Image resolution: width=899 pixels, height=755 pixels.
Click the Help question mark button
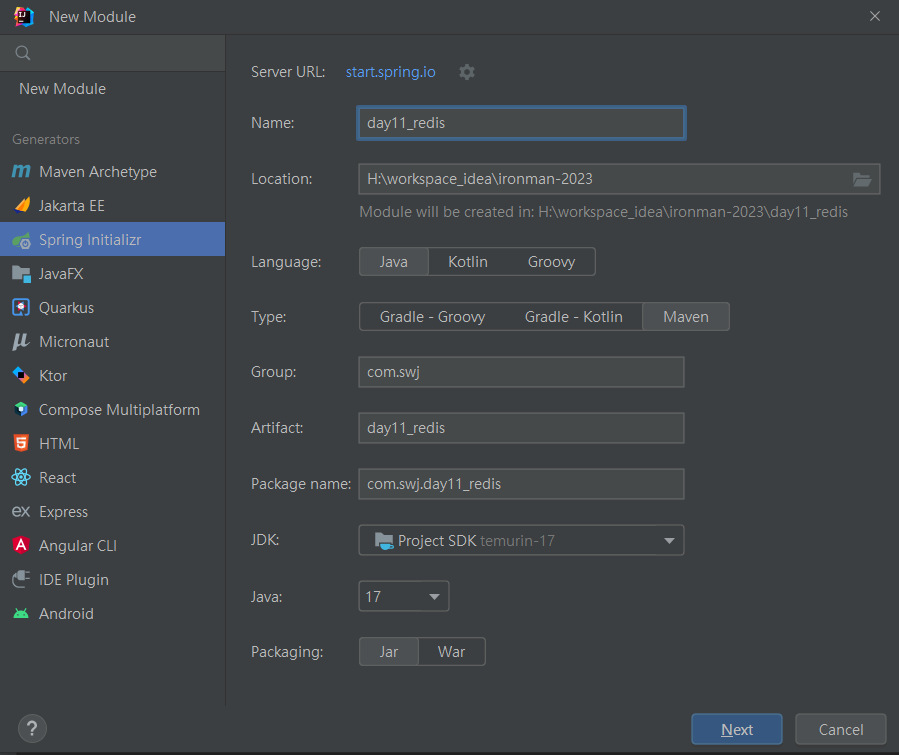coord(33,729)
